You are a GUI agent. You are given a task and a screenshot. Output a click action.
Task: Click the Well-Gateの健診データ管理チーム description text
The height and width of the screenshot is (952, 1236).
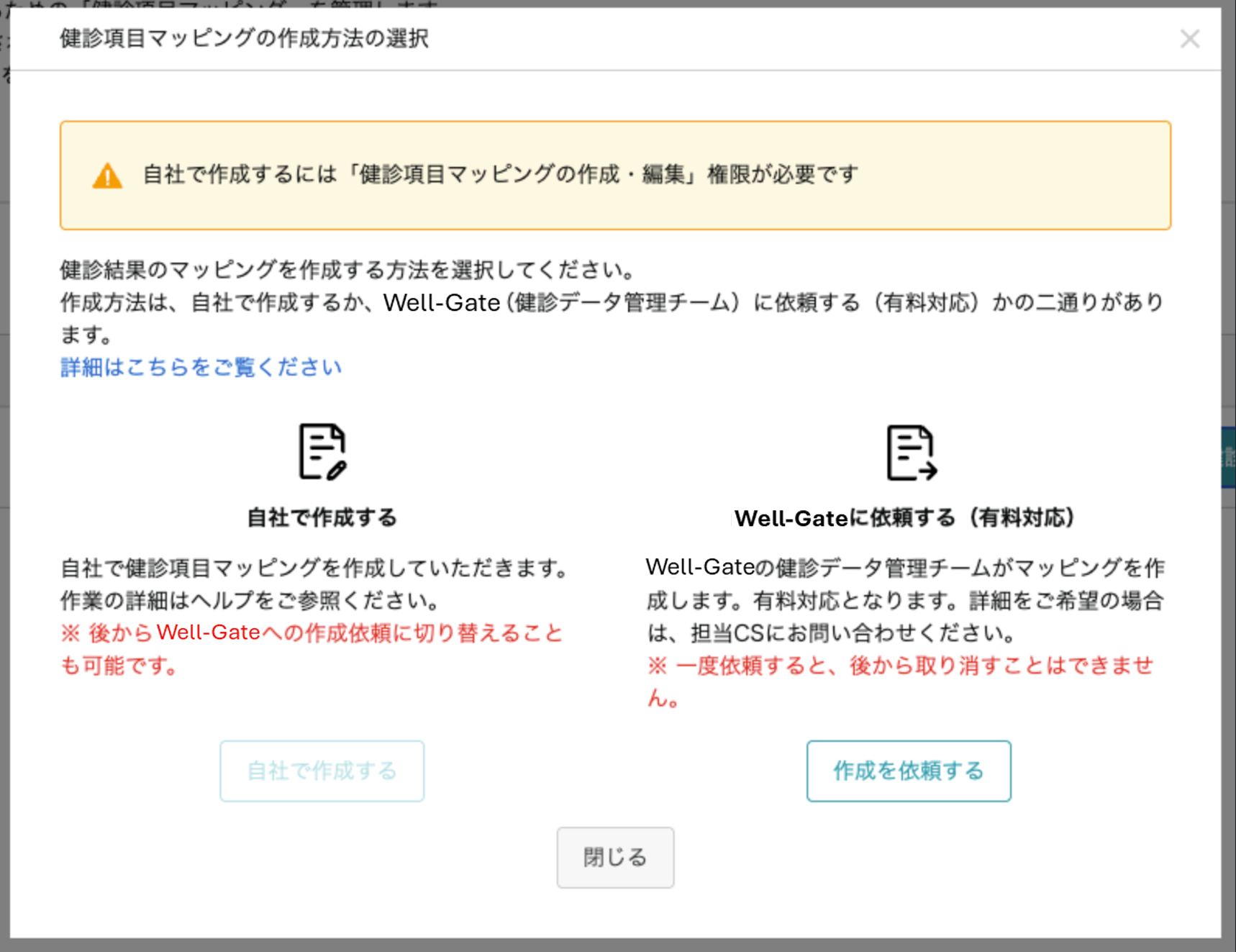pos(905,600)
